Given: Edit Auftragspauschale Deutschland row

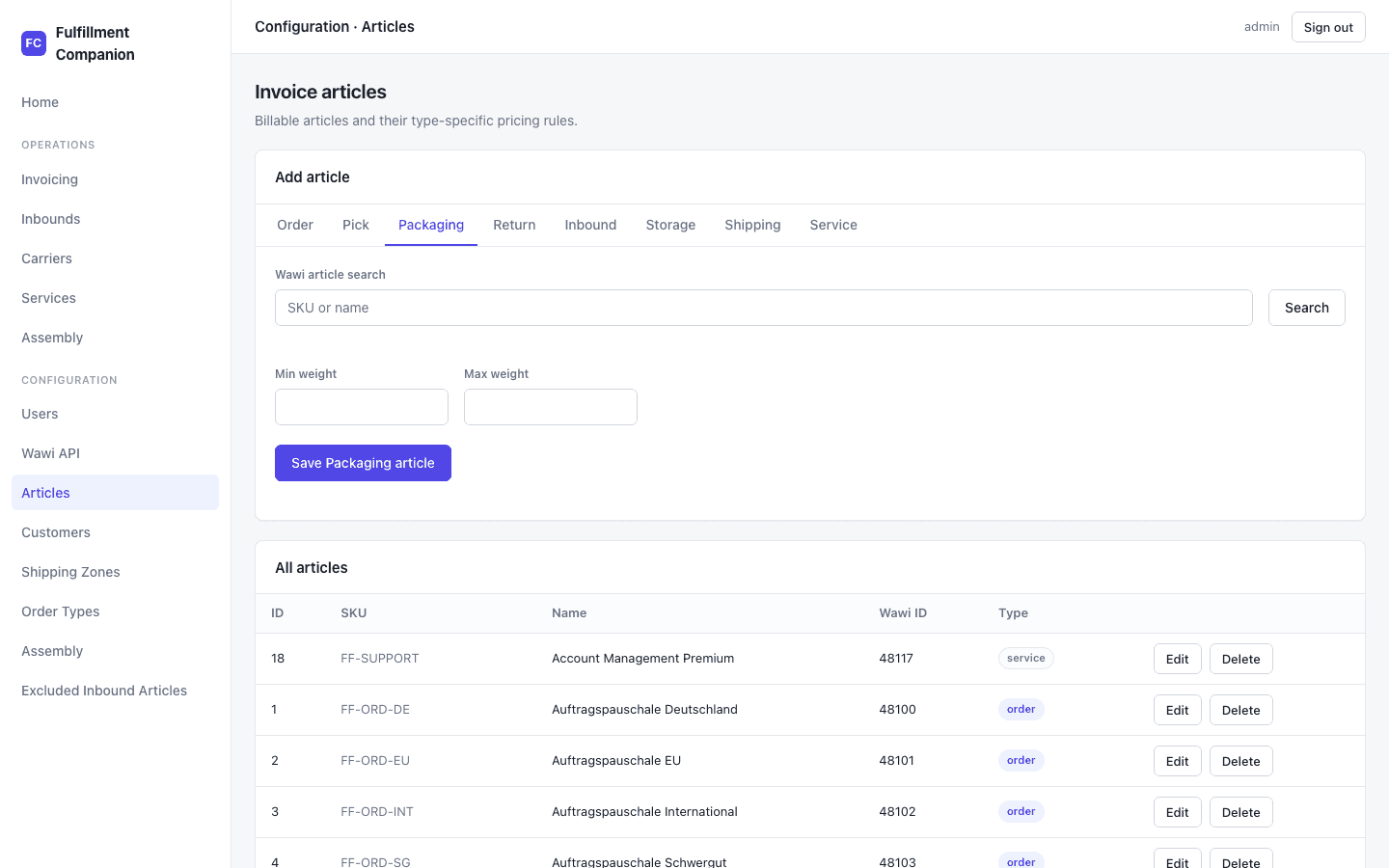Looking at the screenshot, I should coord(1178,710).
